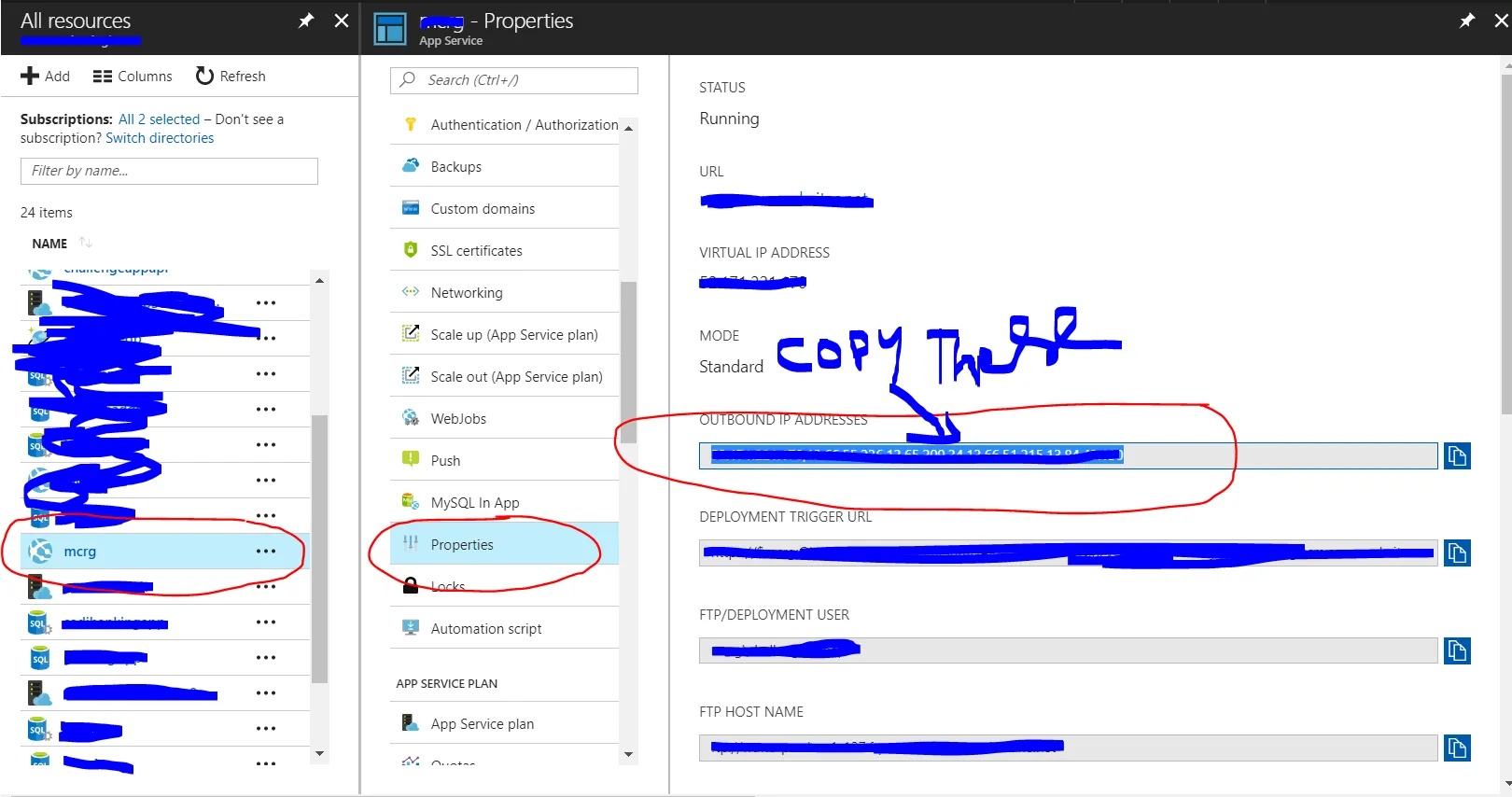Screen dimensions: 1512x797
Task: Click the MySQL In App icon
Action: pyautogui.click(x=411, y=501)
